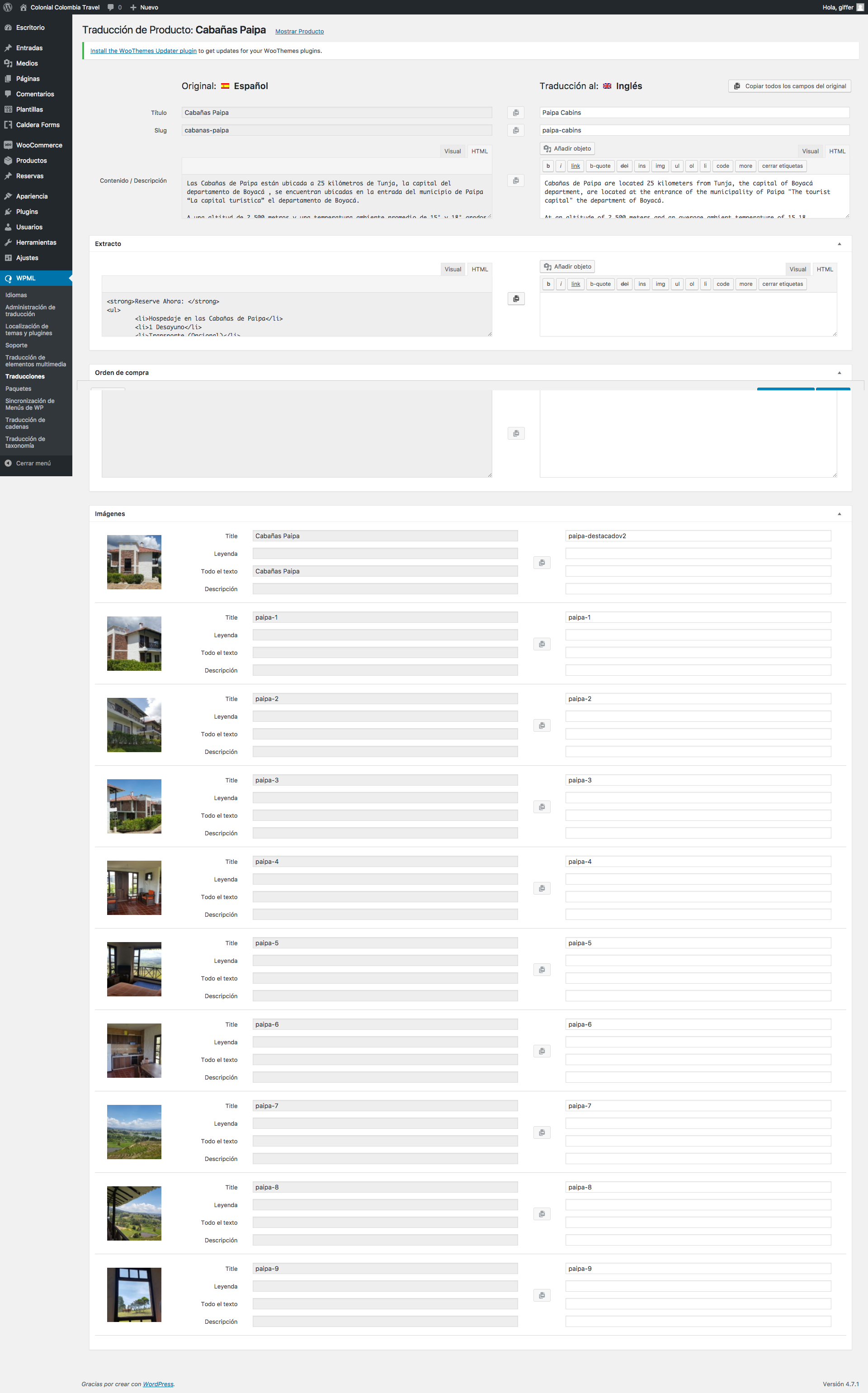
Task: Click the user avatar next to Hola, giffer
Action: 860,8
